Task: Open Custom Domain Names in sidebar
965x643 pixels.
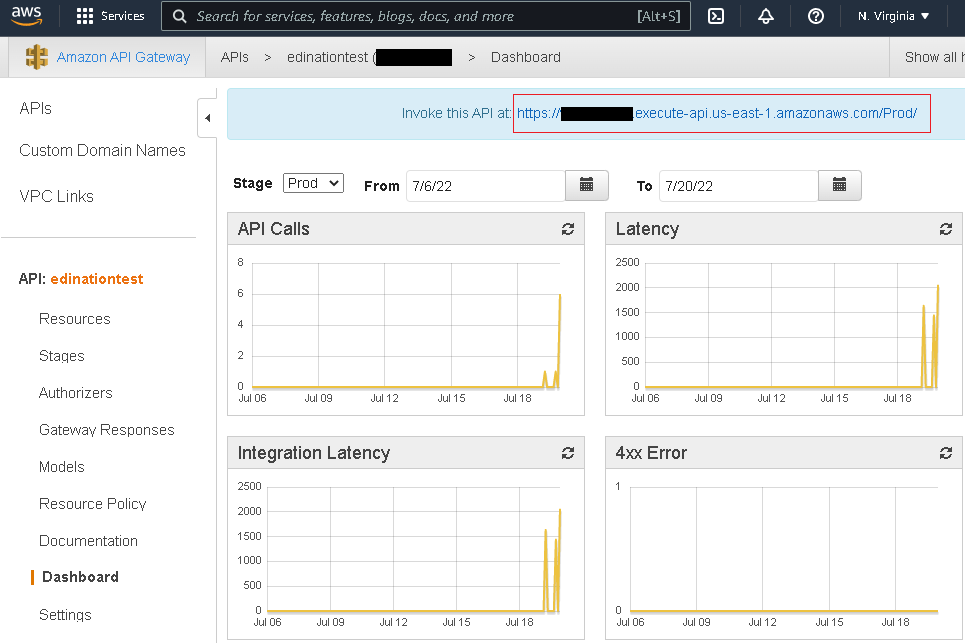Action: [x=102, y=150]
